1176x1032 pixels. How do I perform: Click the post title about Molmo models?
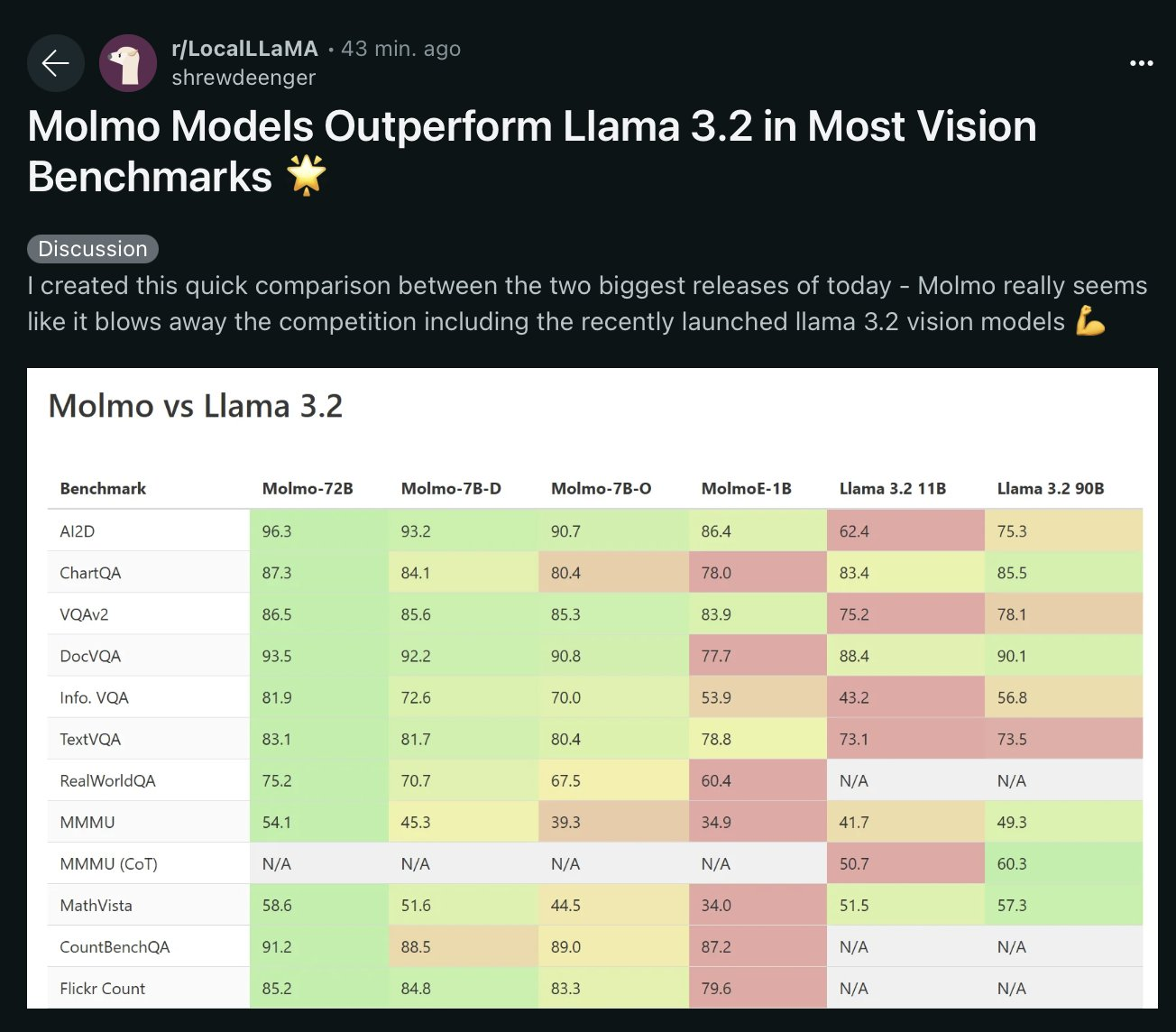532,126
